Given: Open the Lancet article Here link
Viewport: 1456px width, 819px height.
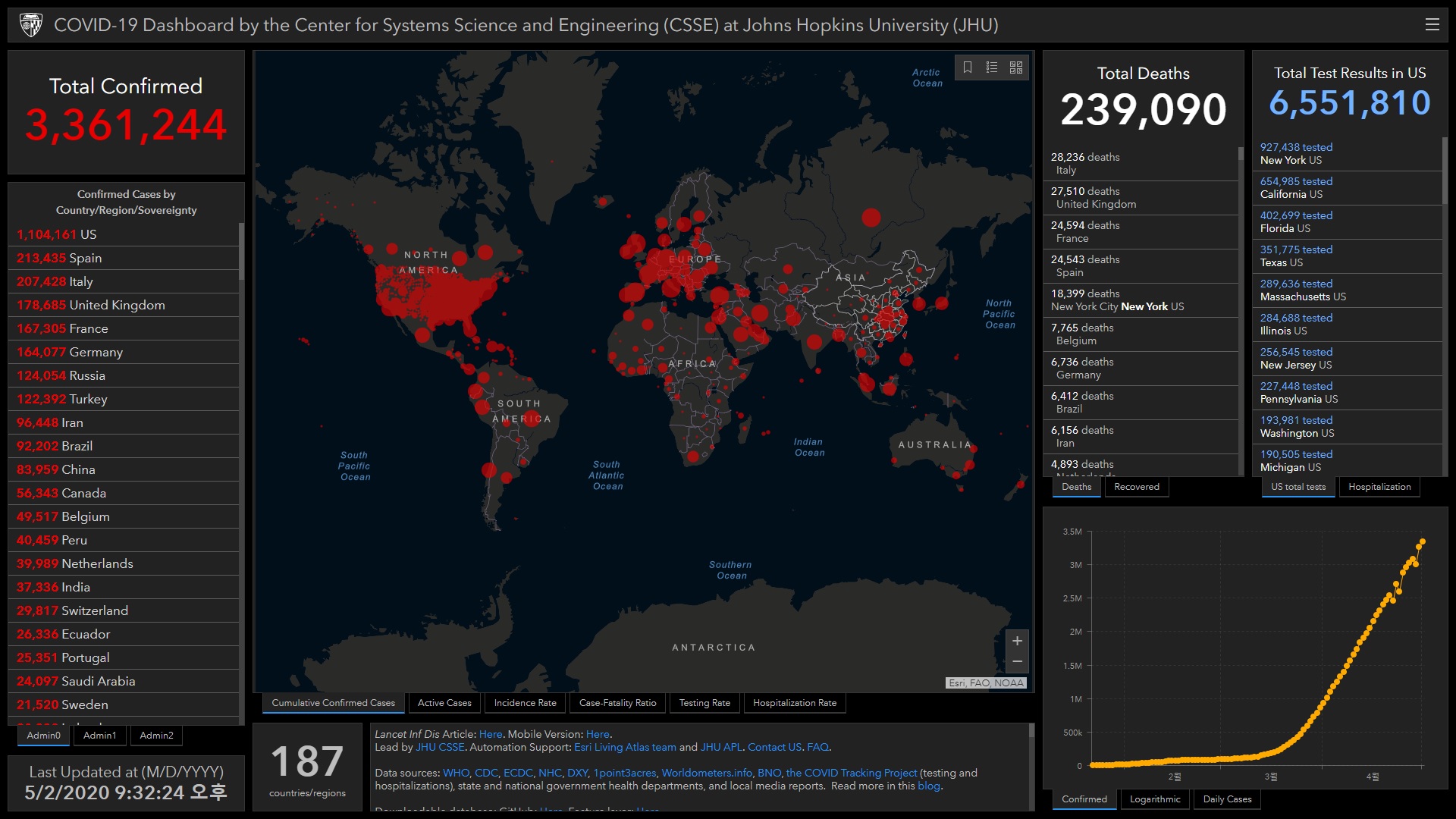Looking at the screenshot, I should point(491,734).
